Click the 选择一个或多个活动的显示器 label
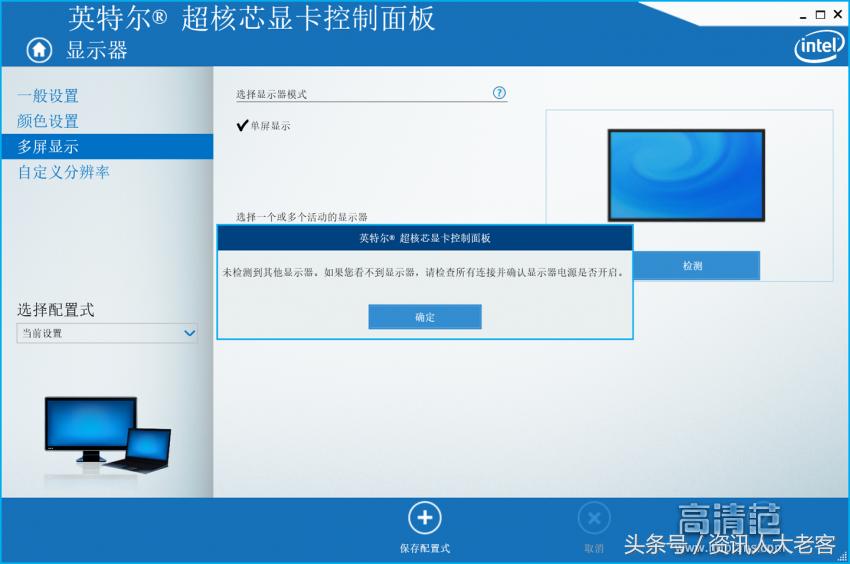This screenshot has width=850, height=564. click(x=301, y=217)
